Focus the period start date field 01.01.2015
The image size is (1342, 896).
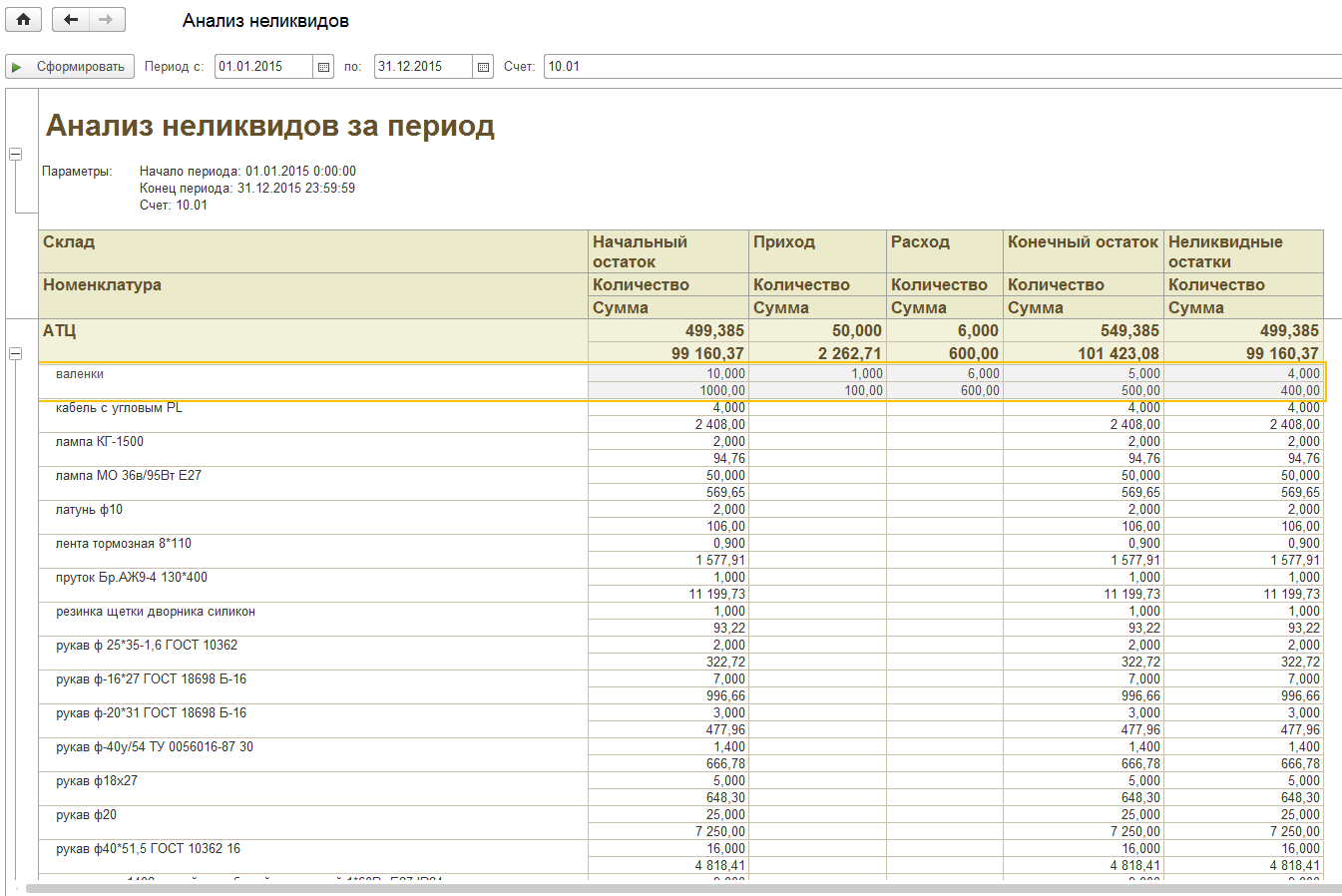263,67
